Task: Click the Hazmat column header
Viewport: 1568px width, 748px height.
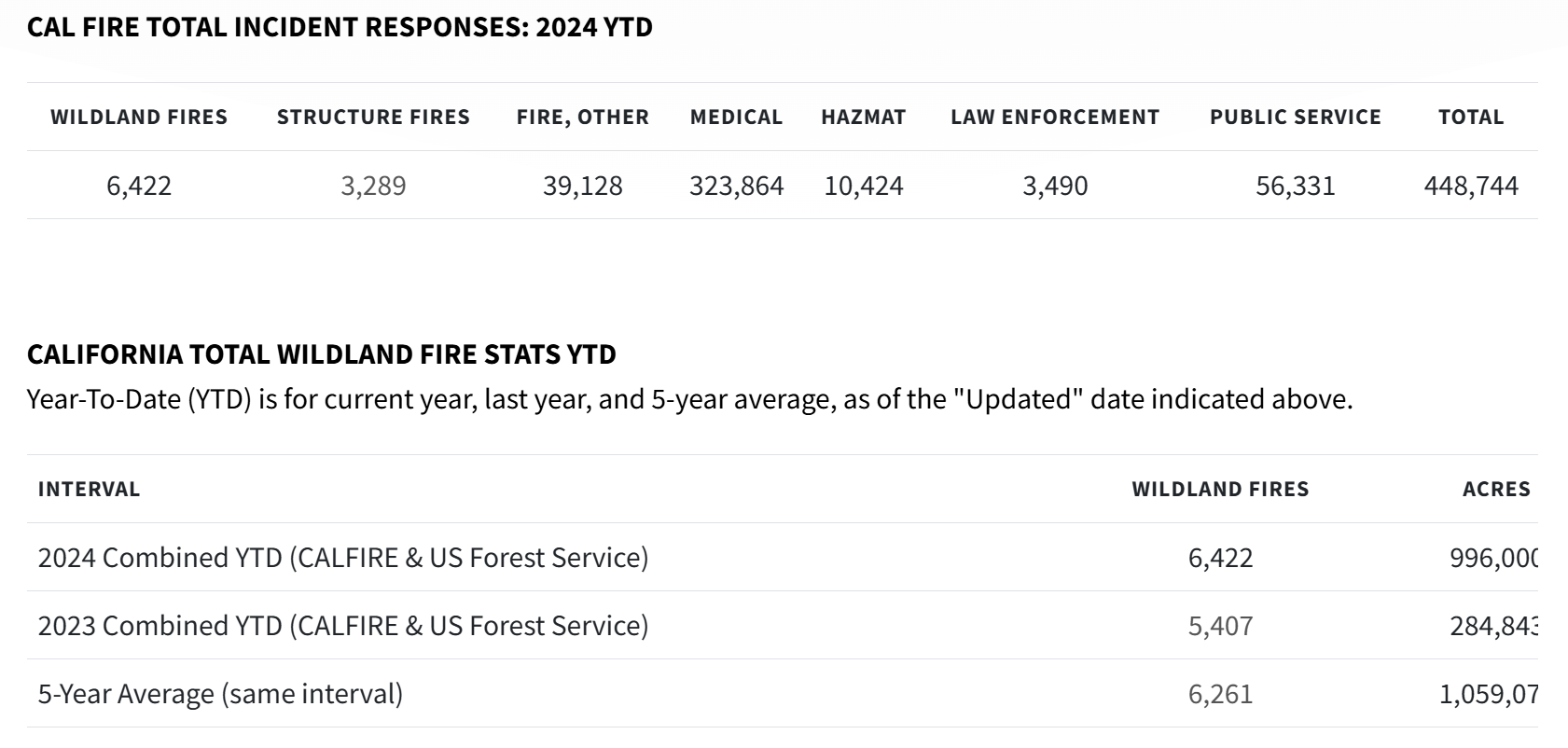Action: [x=864, y=117]
